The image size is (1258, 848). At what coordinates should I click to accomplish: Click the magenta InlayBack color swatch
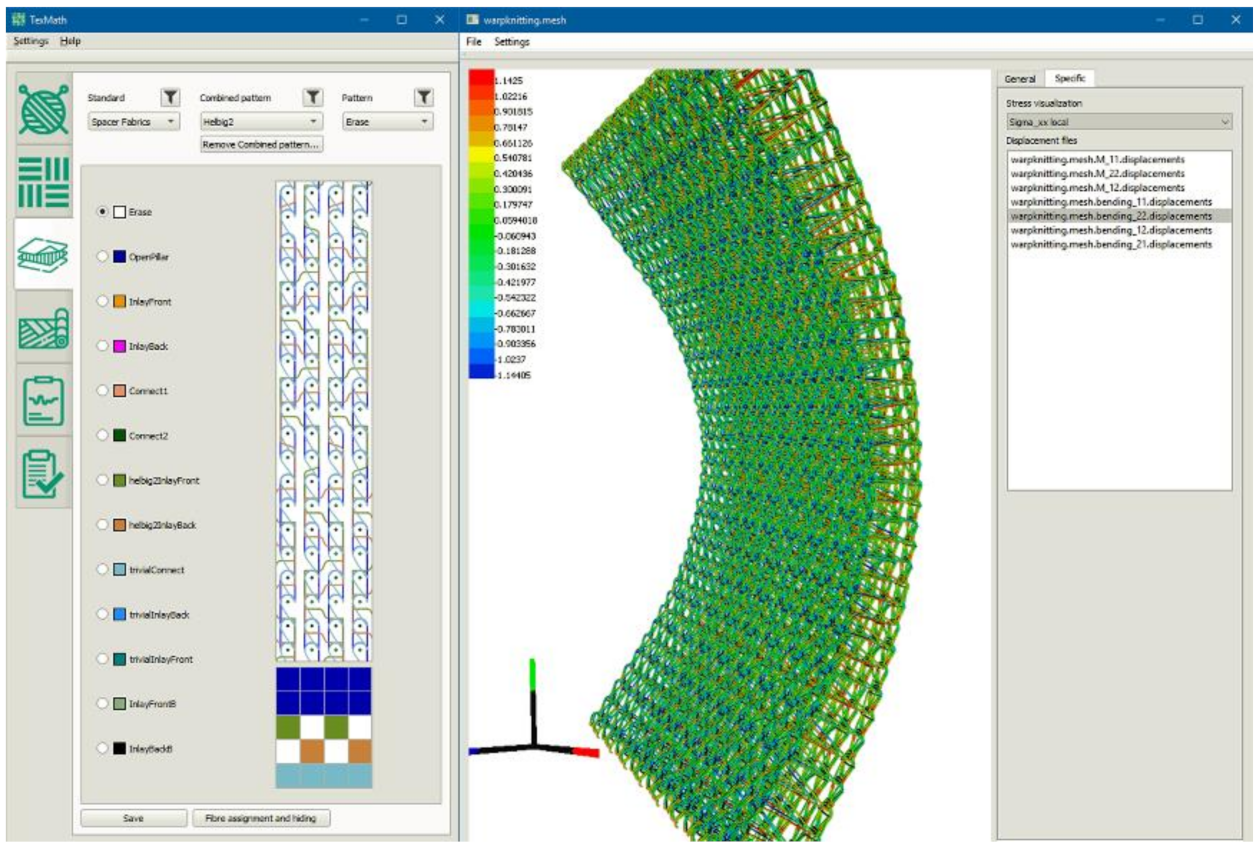(119, 346)
